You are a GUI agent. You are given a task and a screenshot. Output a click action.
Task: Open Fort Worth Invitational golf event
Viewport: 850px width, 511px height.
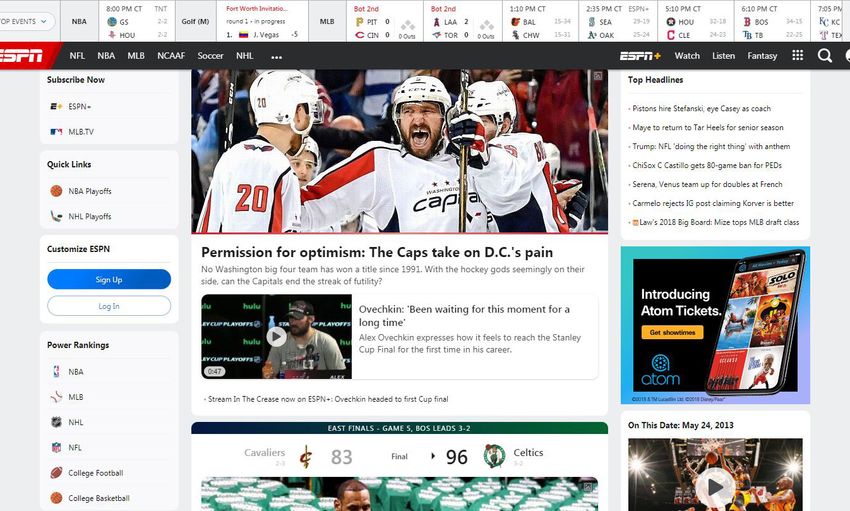click(x=262, y=22)
